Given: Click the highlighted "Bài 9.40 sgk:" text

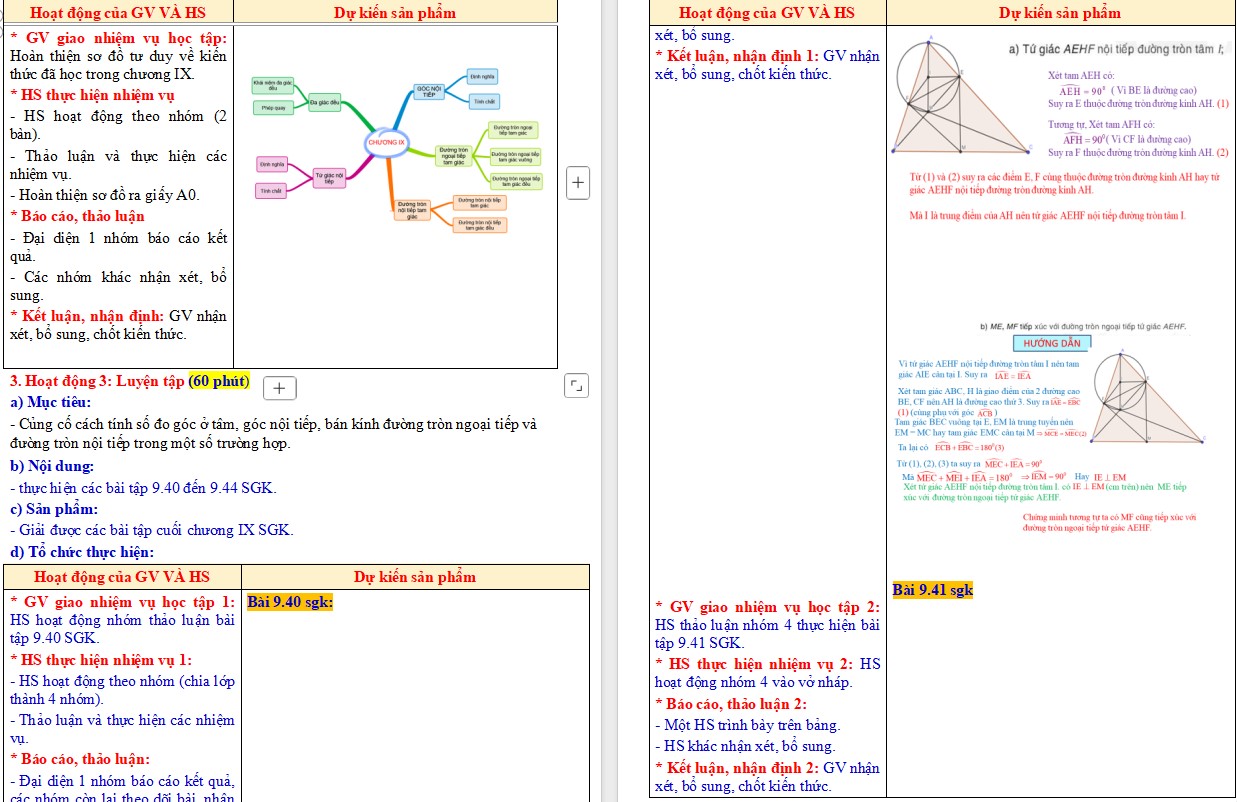Looking at the screenshot, I should point(289,602).
